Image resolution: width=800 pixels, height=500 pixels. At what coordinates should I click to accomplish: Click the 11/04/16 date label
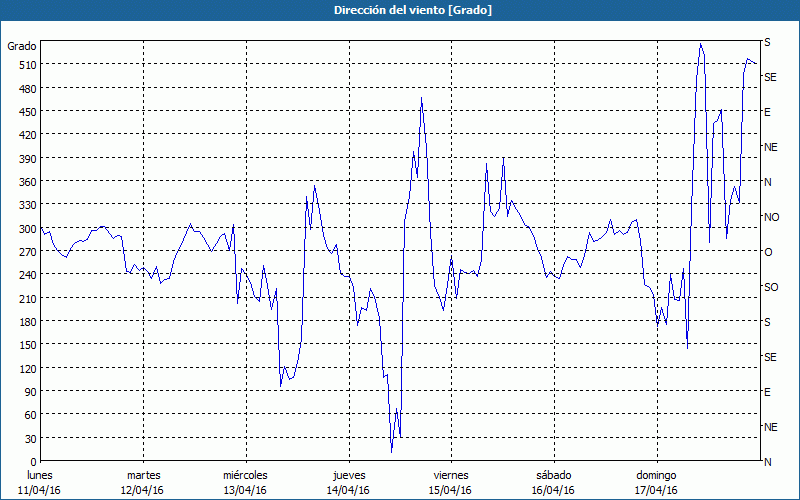click(40, 490)
